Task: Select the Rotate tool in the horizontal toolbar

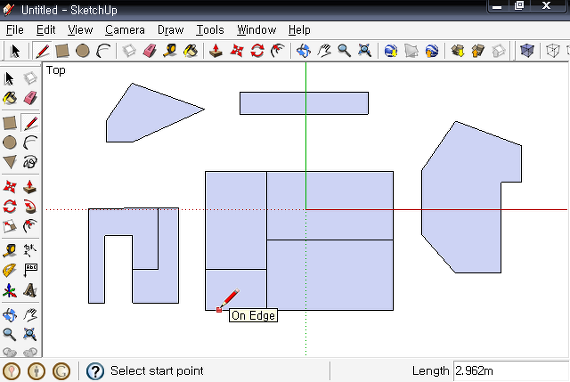Action: (x=257, y=51)
